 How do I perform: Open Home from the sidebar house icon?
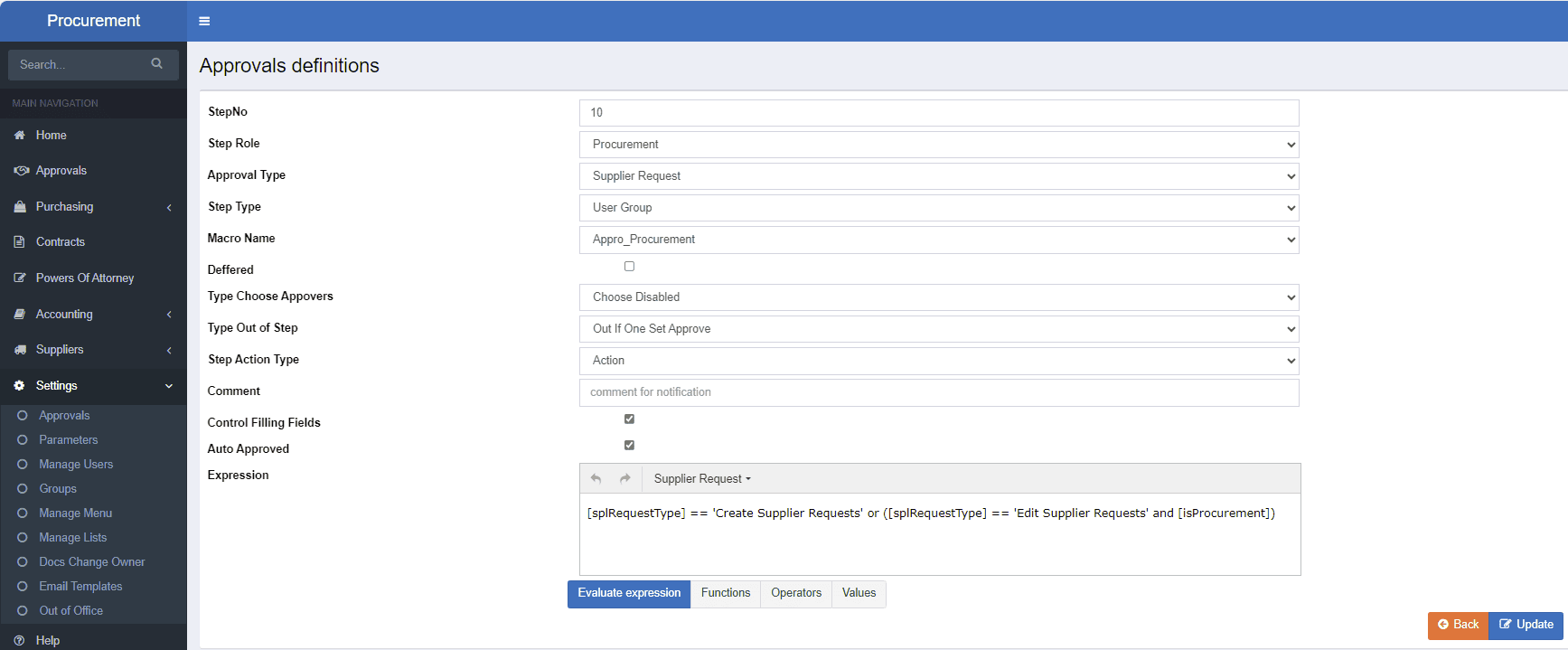coord(20,135)
